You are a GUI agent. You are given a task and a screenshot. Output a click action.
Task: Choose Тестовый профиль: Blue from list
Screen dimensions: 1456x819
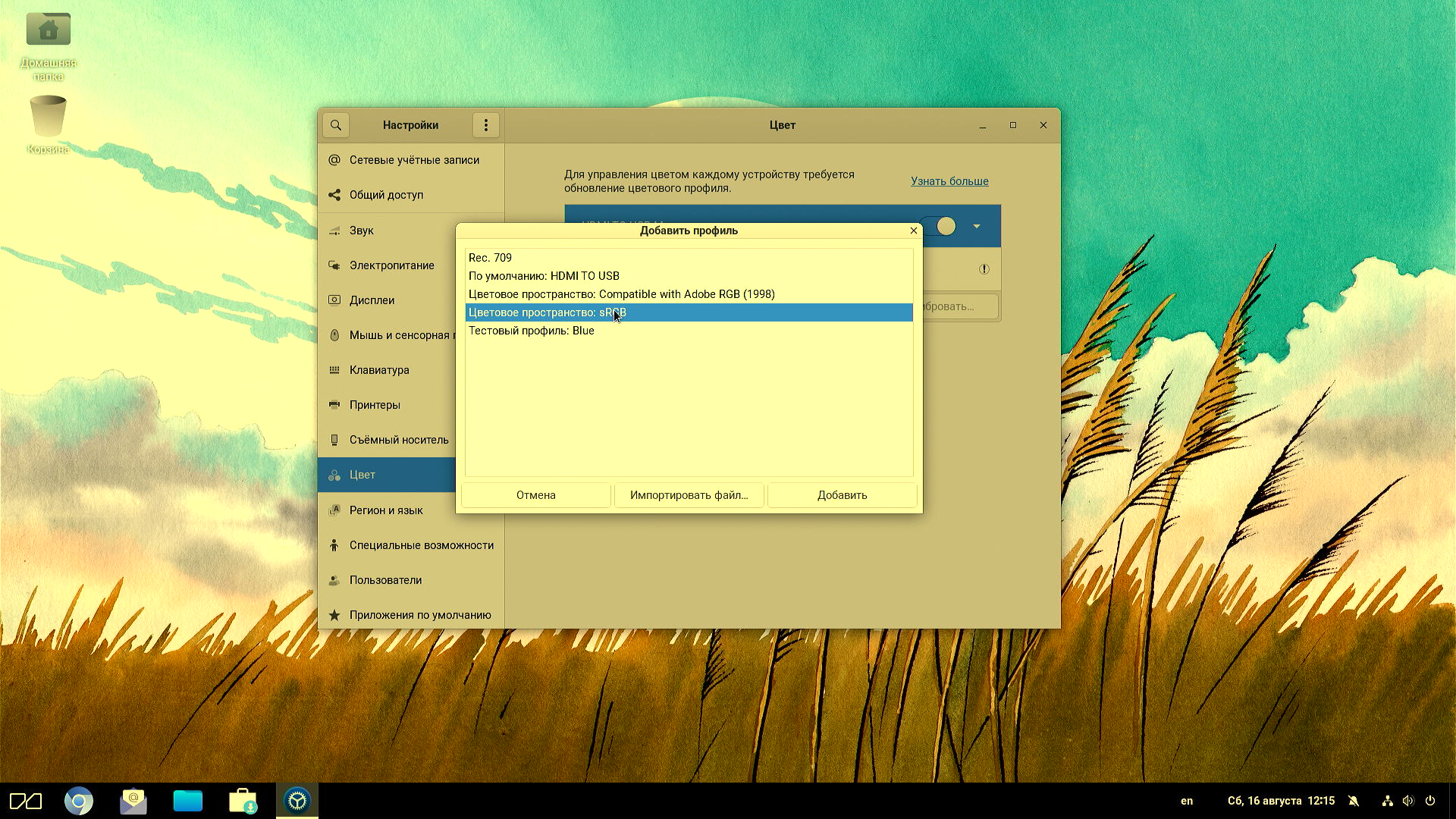coord(531,331)
